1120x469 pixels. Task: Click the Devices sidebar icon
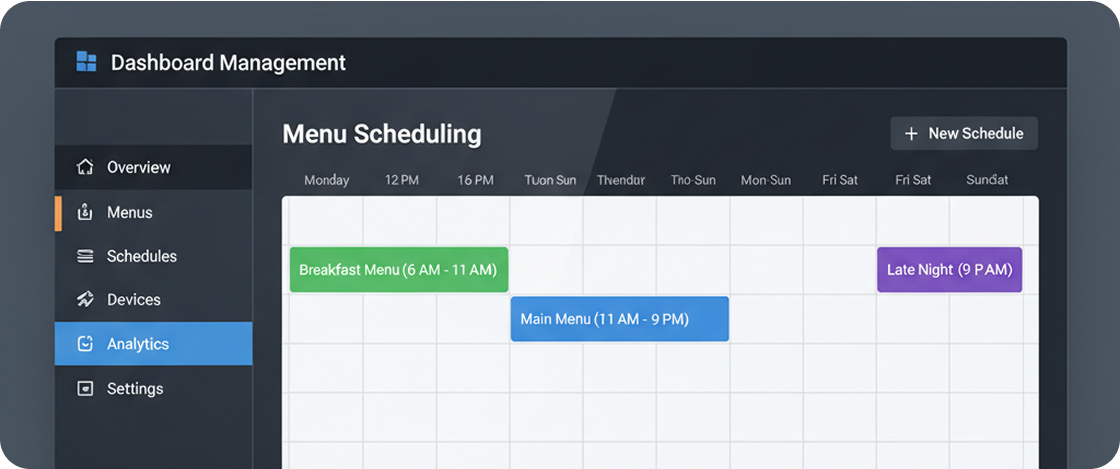click(85, 299)
